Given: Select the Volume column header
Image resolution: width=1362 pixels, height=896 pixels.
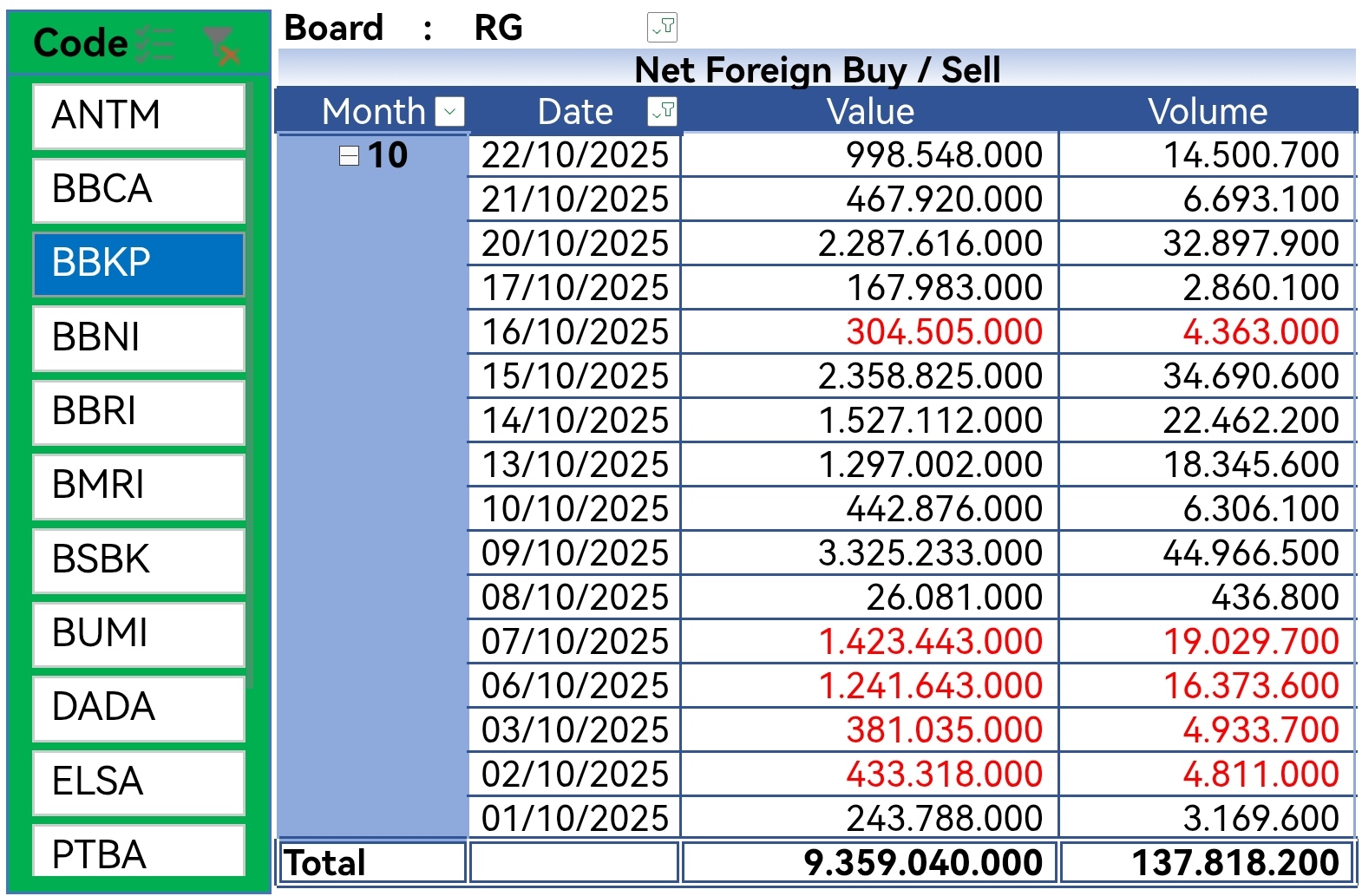Looking at the screenshot, I should coord(1207,112).
